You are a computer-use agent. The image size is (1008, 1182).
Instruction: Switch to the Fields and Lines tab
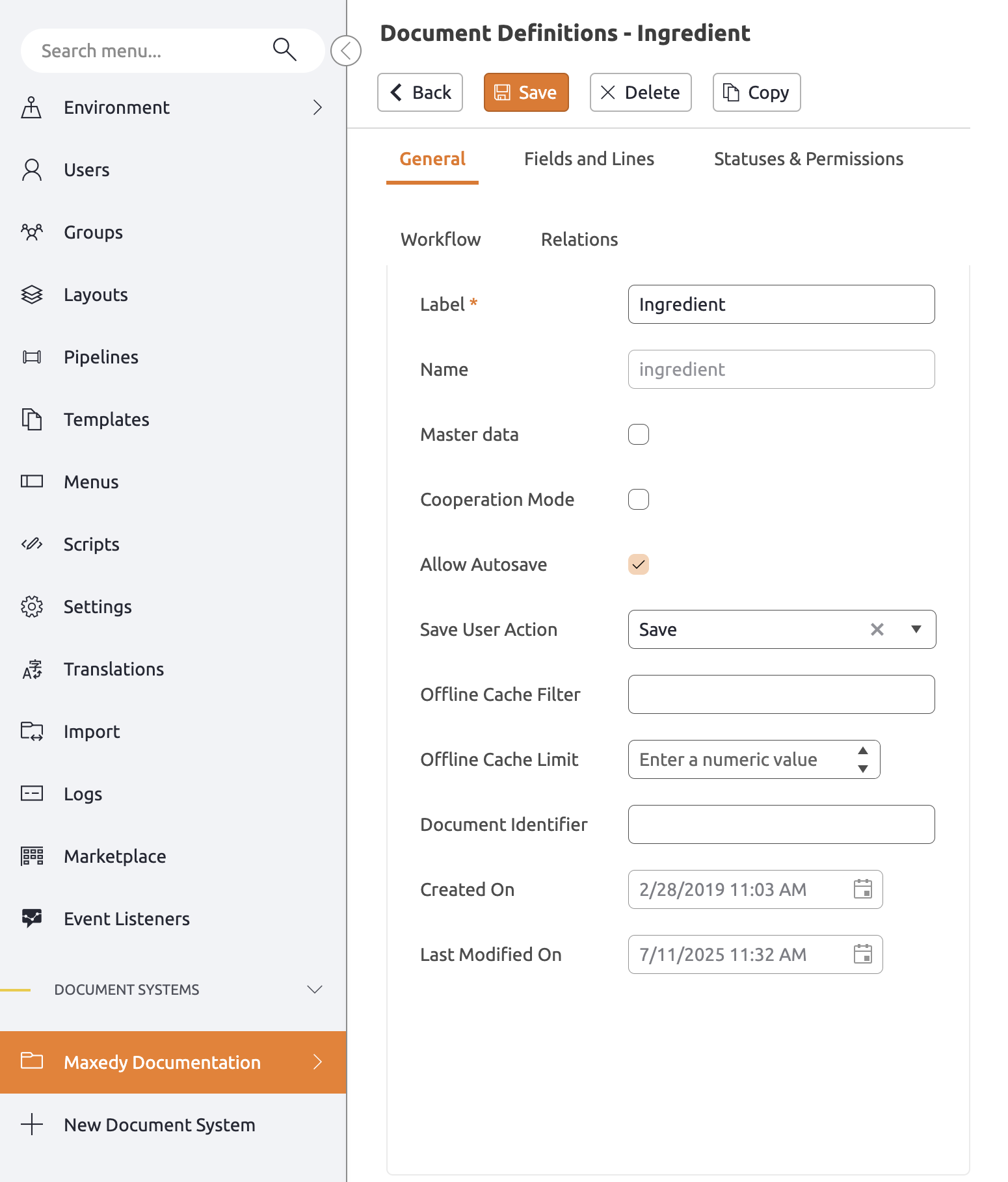[x=589, y=159]
